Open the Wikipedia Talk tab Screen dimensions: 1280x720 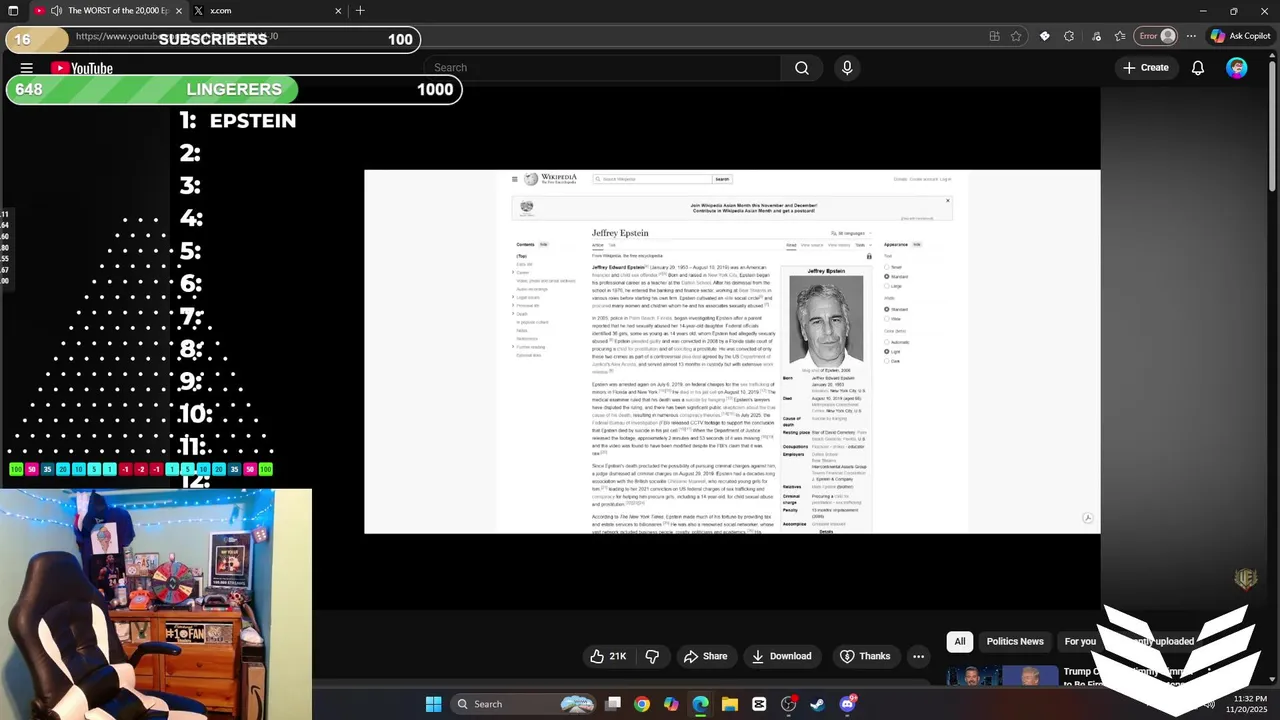612,245
